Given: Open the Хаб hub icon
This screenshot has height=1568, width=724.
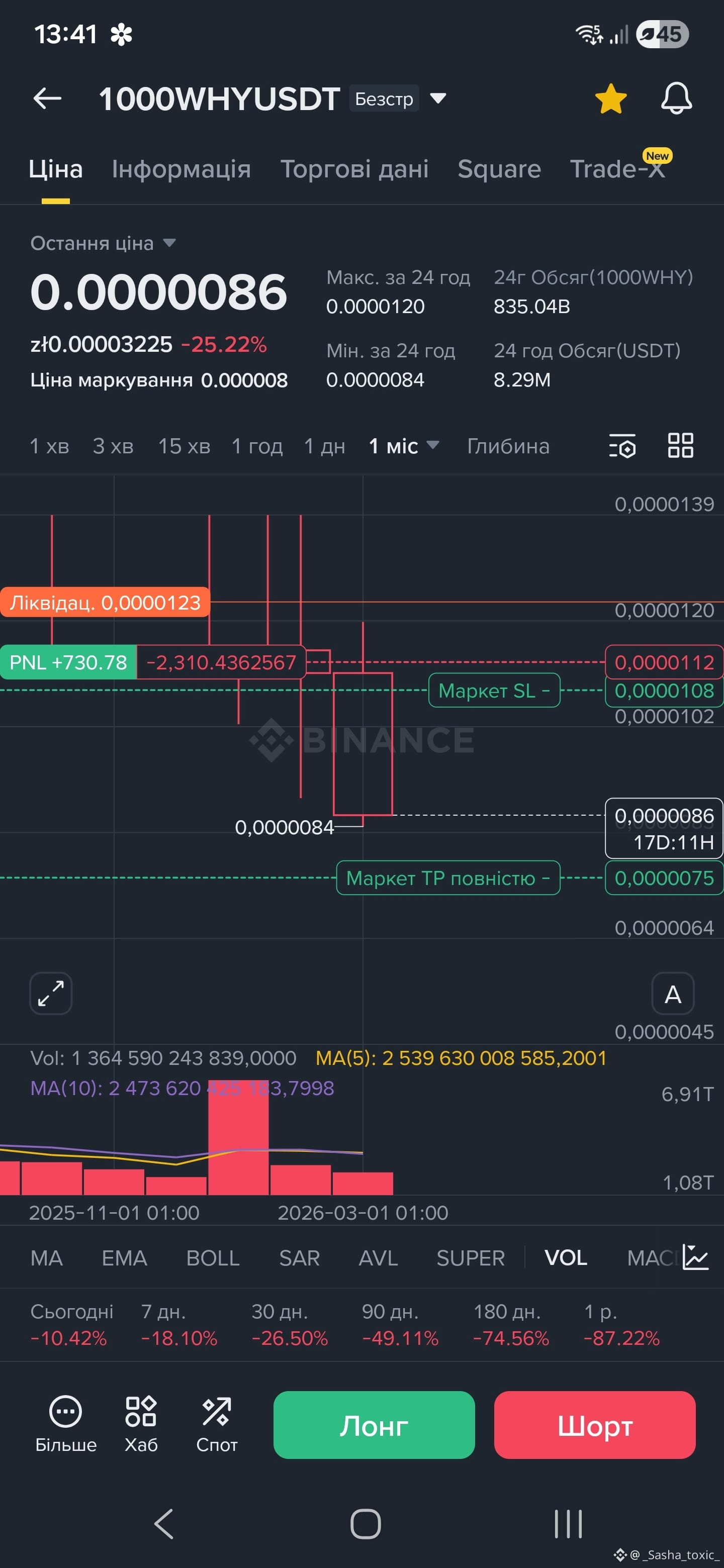Looking at the screenshot, I should (x=141, y=1424).
